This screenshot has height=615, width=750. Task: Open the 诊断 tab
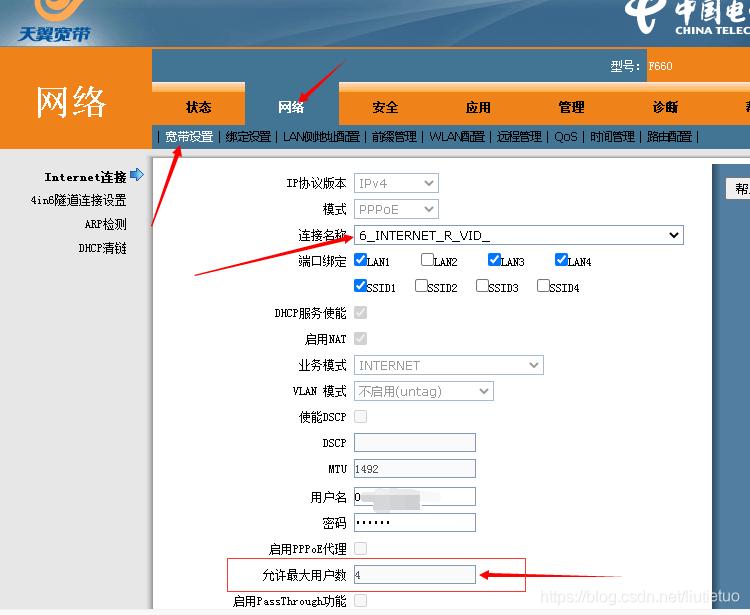click(x=665, y=107)
